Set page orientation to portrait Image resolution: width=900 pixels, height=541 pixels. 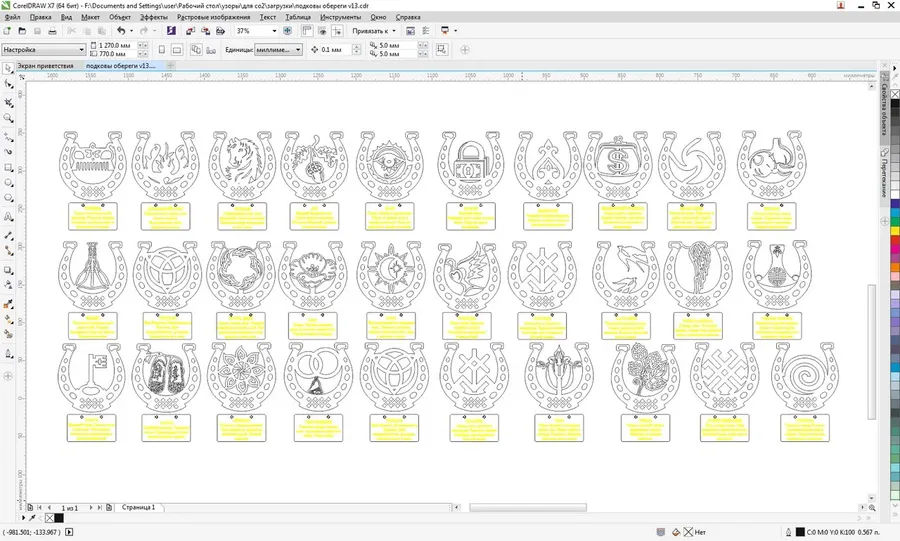pos(162,50)
